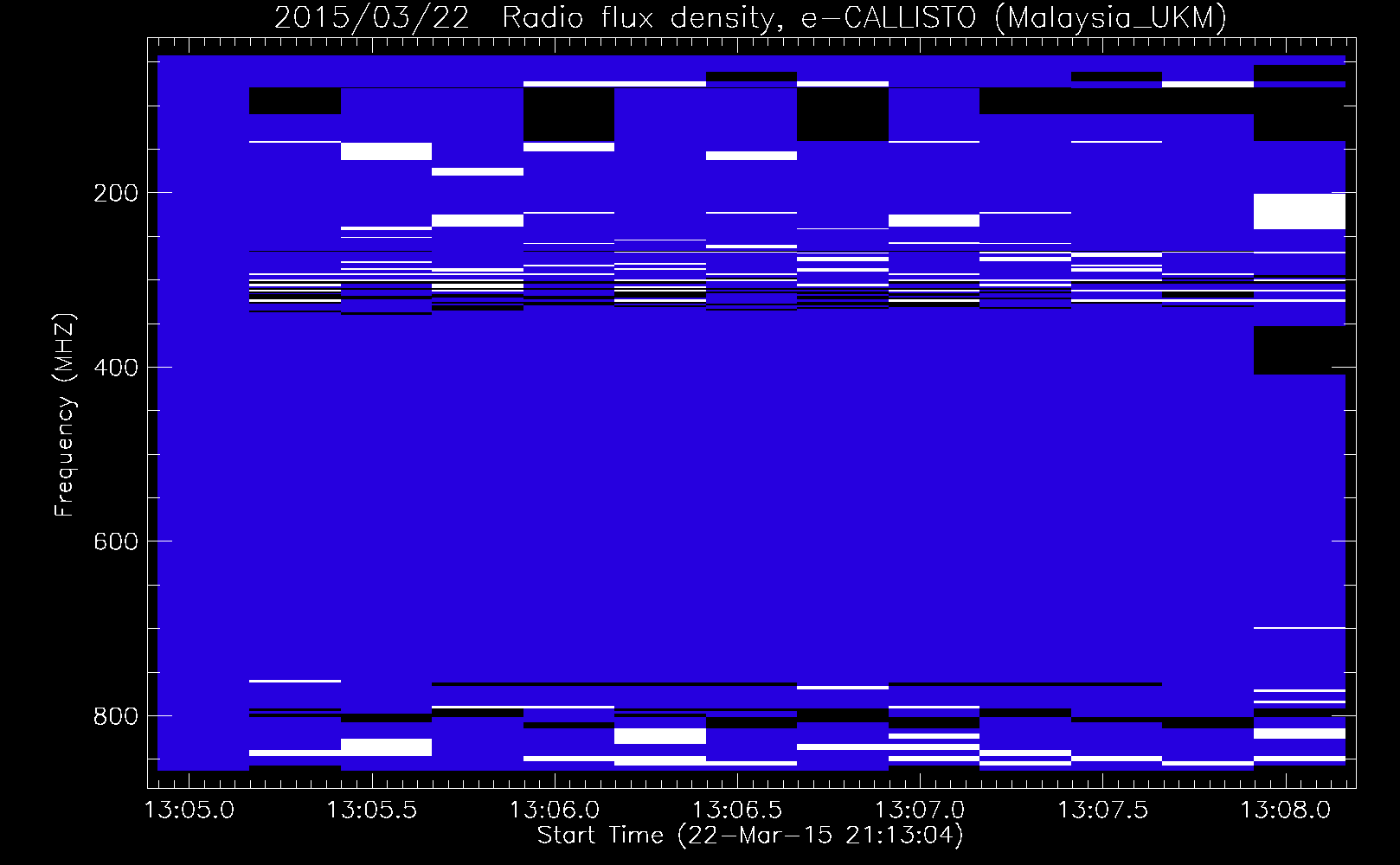Image resolution: width=1400 pixels, height=865 pixels.
Task: Click the 800 frequency tick label
Action: (116, 716)
